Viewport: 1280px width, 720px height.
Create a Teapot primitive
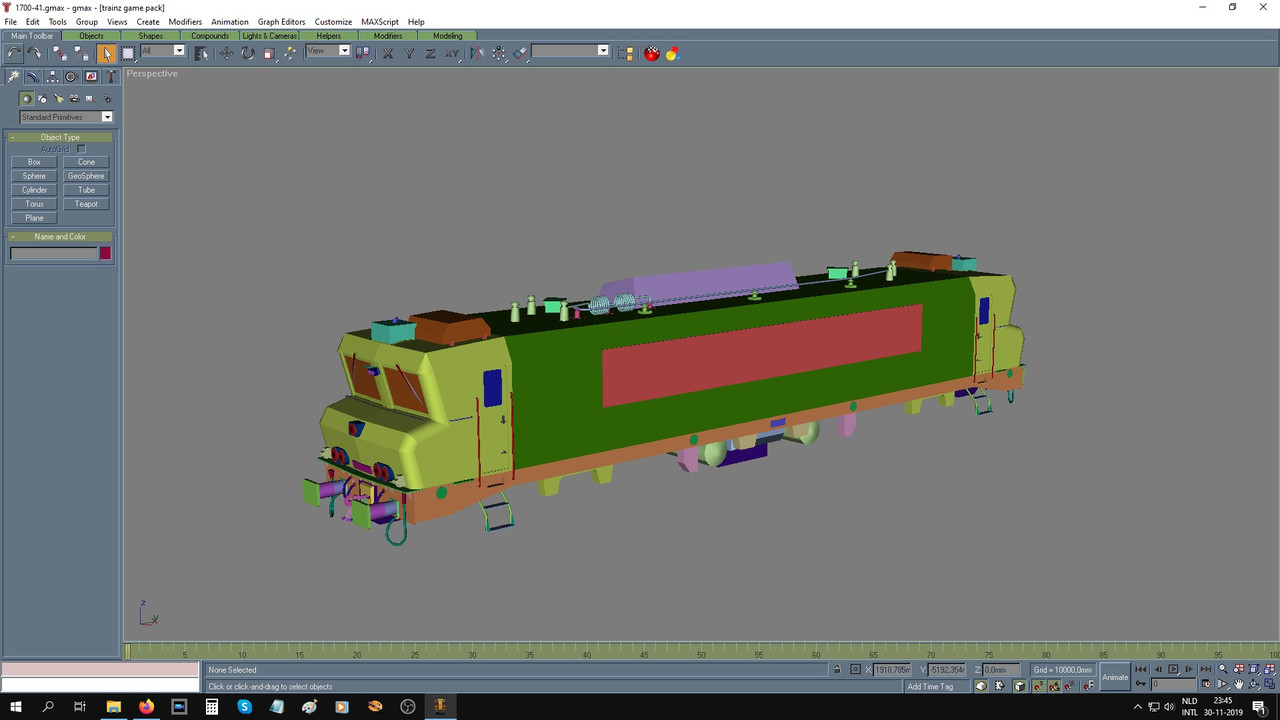(86, 204)
